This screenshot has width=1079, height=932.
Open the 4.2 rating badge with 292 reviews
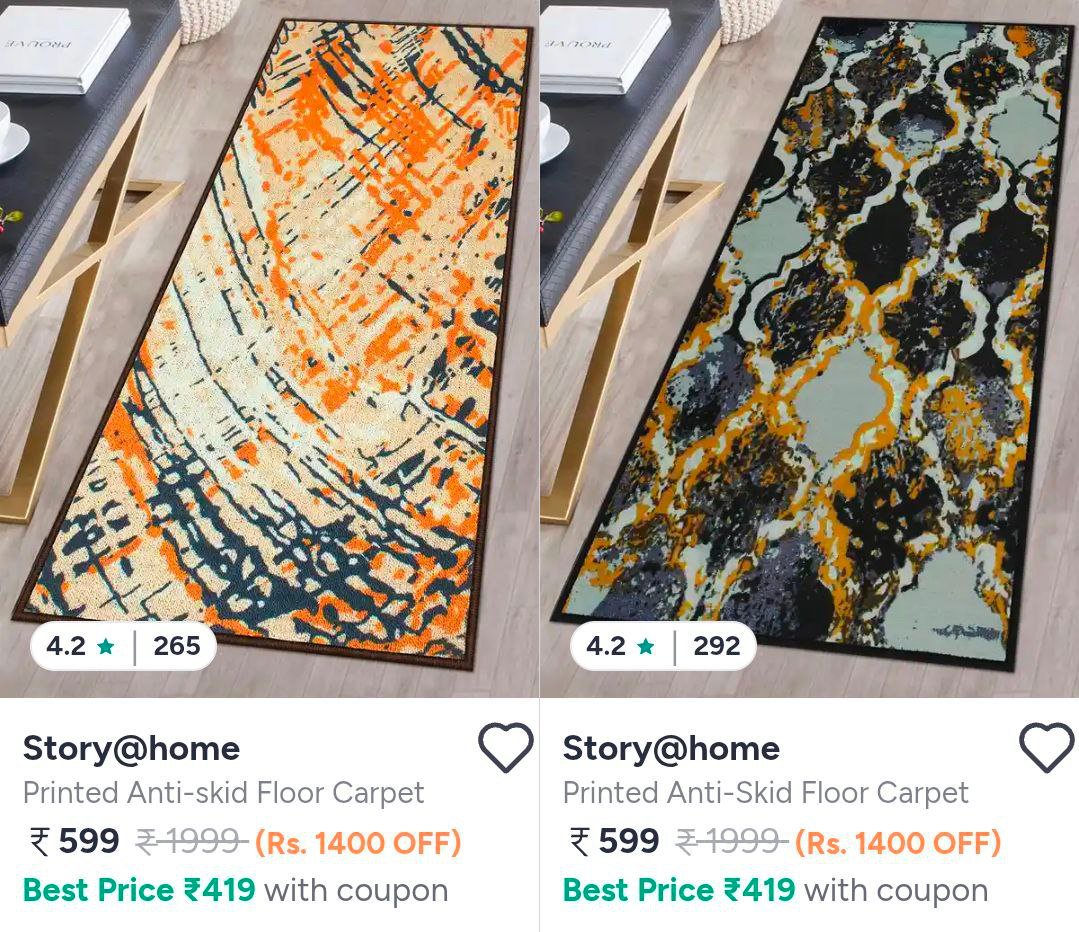(x=663, y=646)
